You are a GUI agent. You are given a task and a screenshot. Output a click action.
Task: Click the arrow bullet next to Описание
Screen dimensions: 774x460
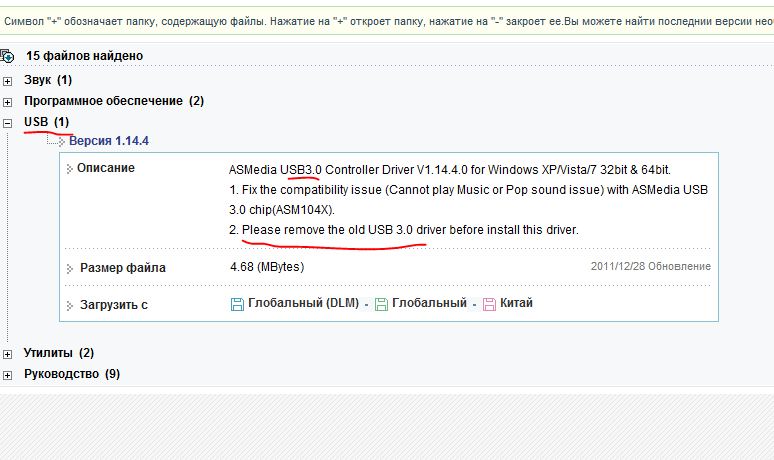coord(70,169)
